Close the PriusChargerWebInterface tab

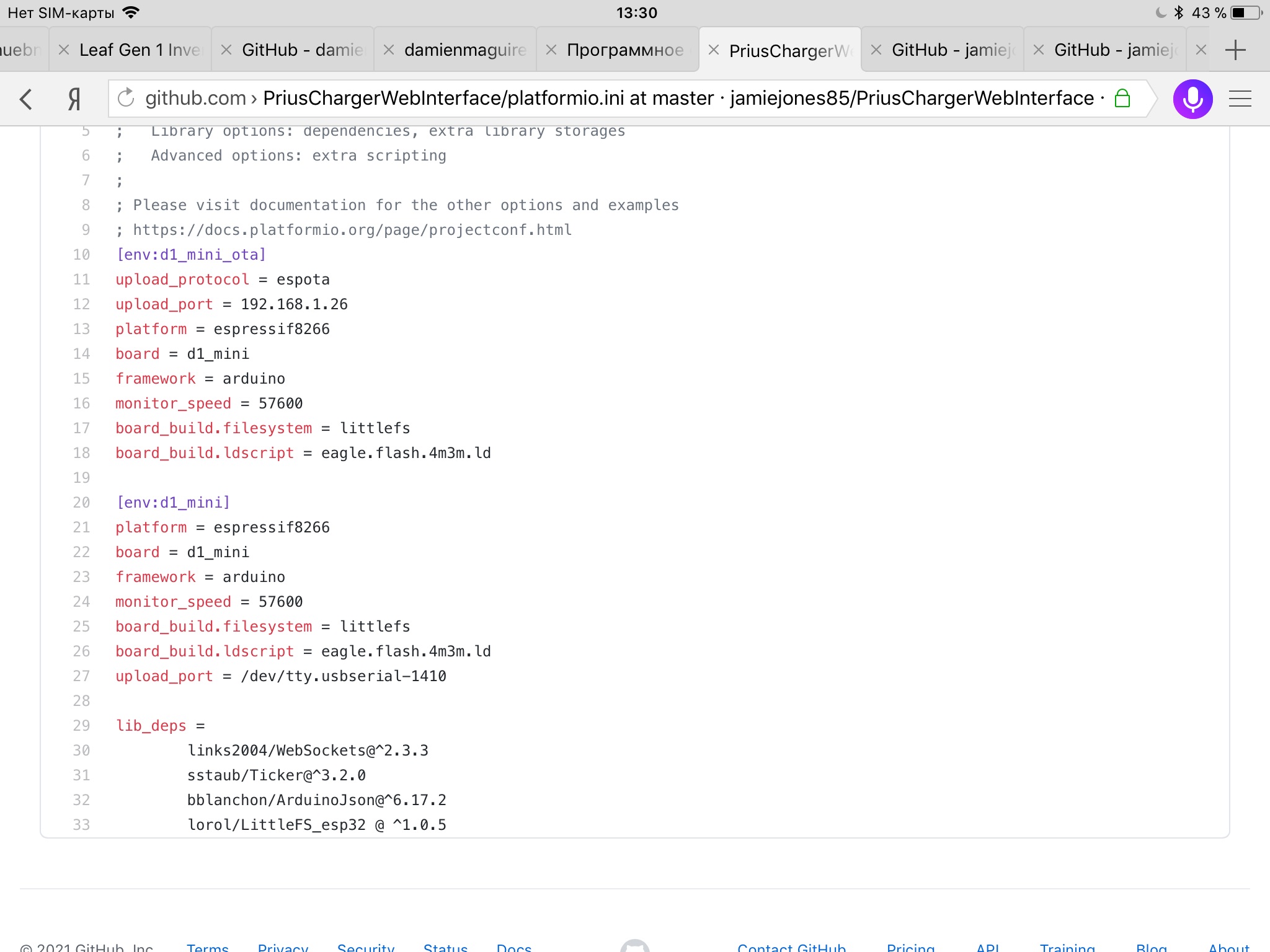point(714,50)
